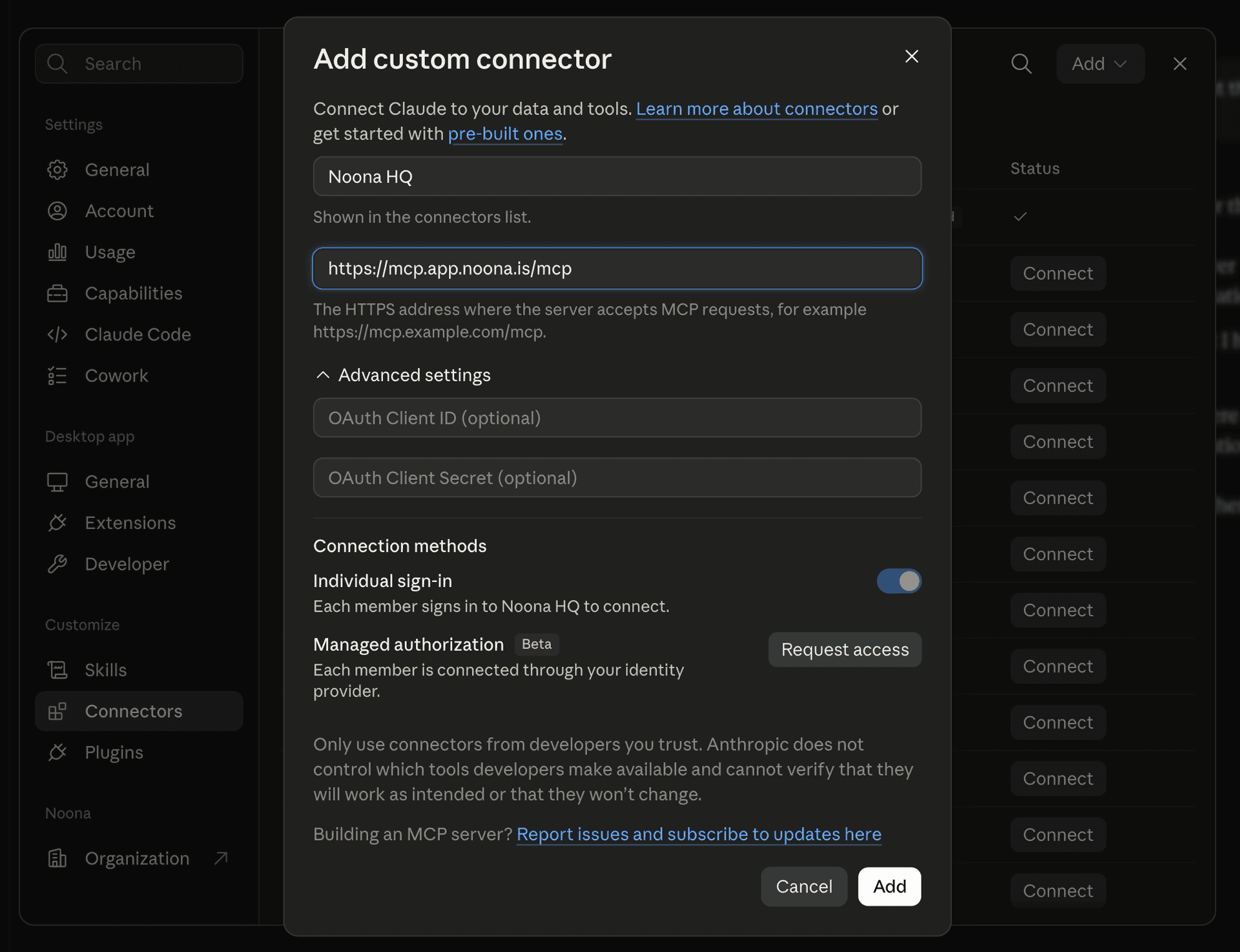This screenshot has height=952, width=1240.
Task: Click the Noona HQ name field
Action: tap(617, 176)
